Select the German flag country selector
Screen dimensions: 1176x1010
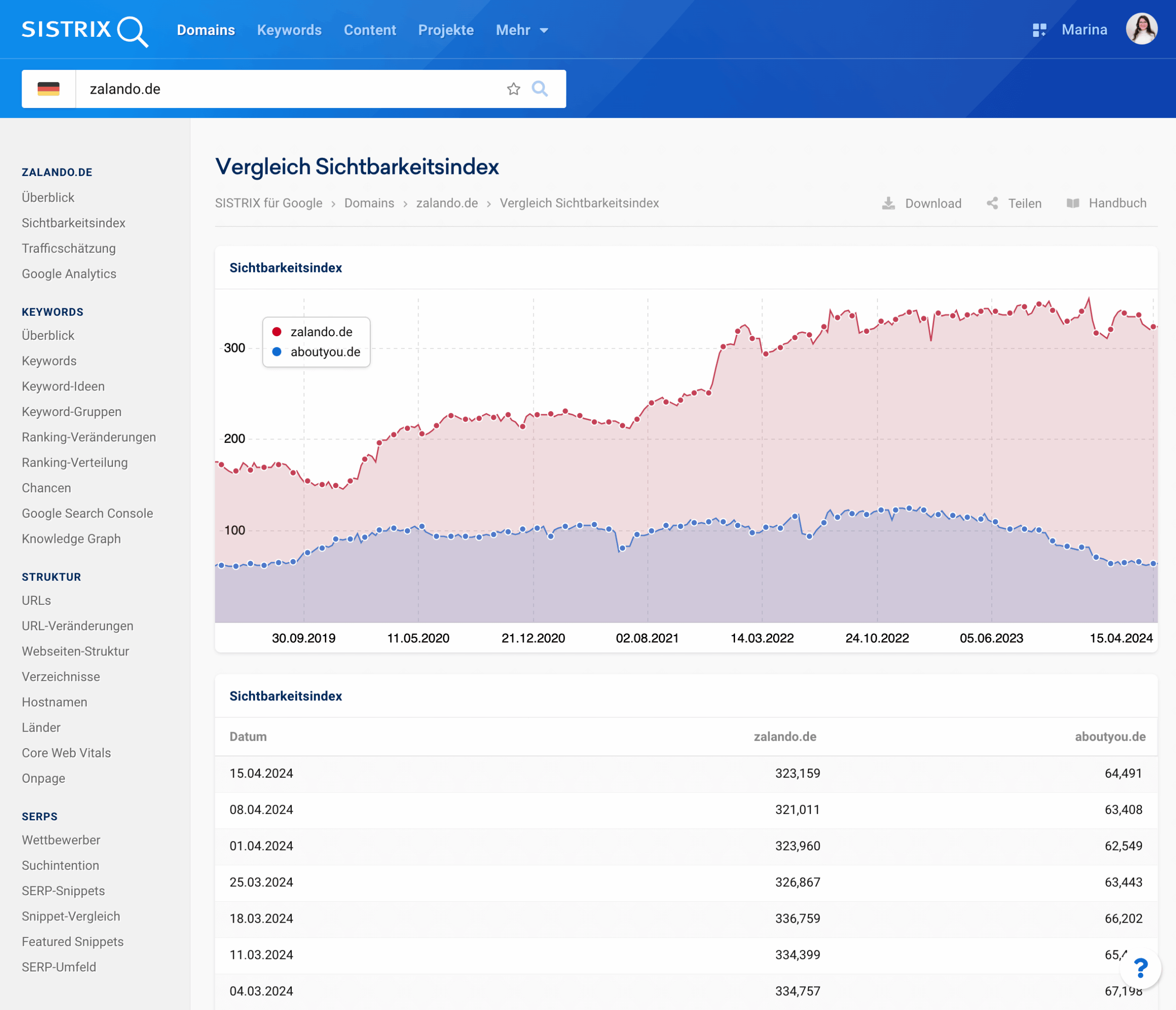pyautogui.click(x=49, y=89)
